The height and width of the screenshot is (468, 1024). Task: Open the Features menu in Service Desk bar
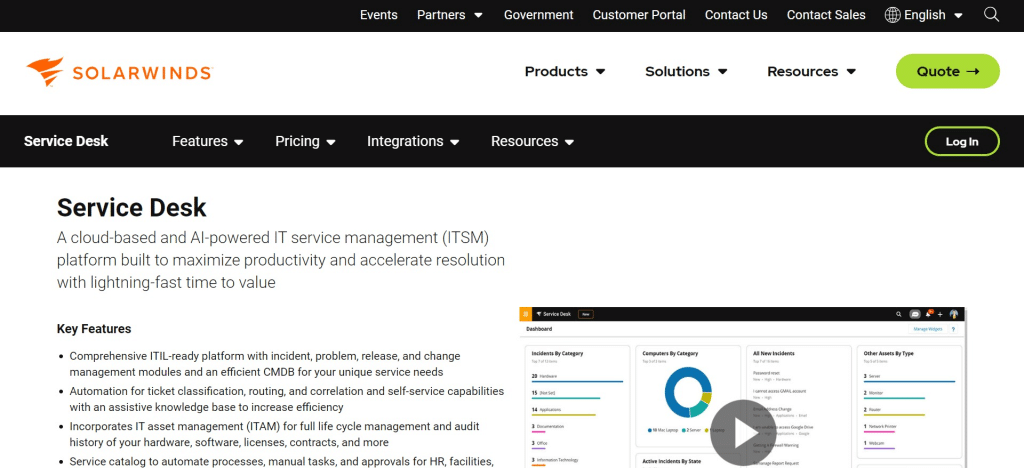click(208, 142)
